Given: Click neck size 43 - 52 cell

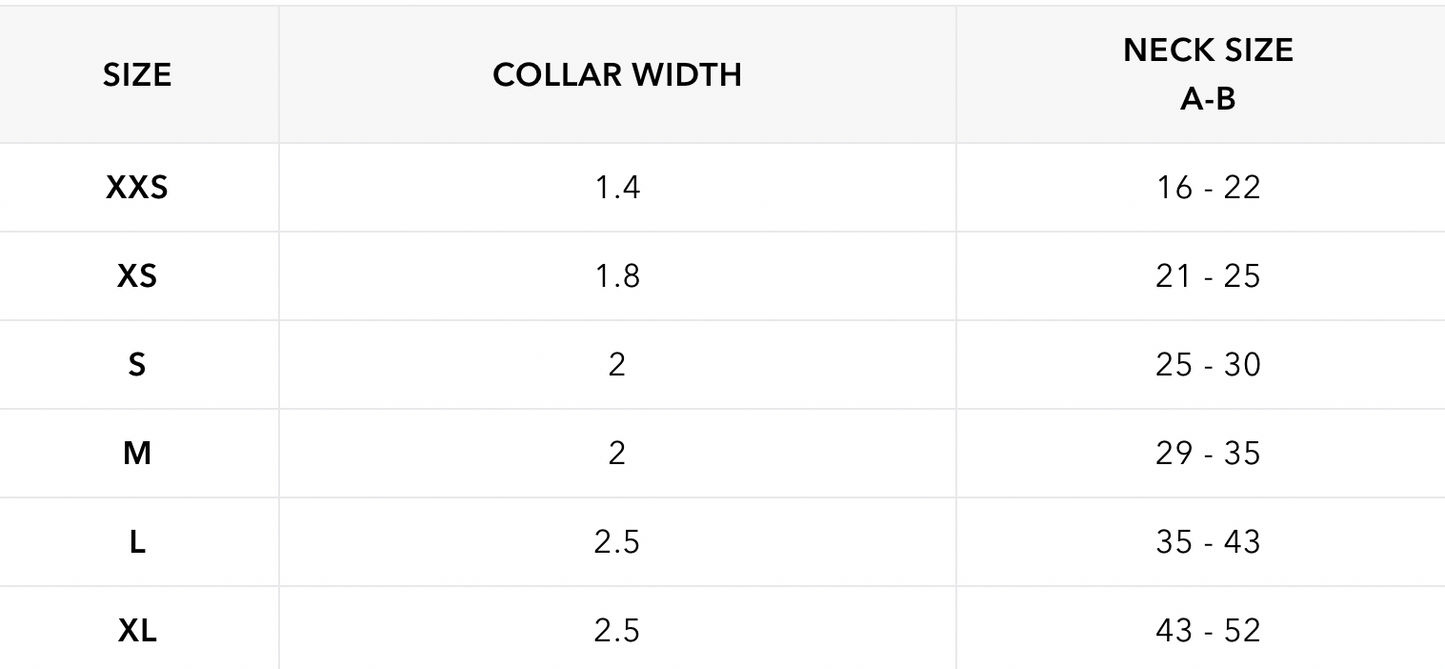Looking at the screenshot, I should tap(1208, 630).
